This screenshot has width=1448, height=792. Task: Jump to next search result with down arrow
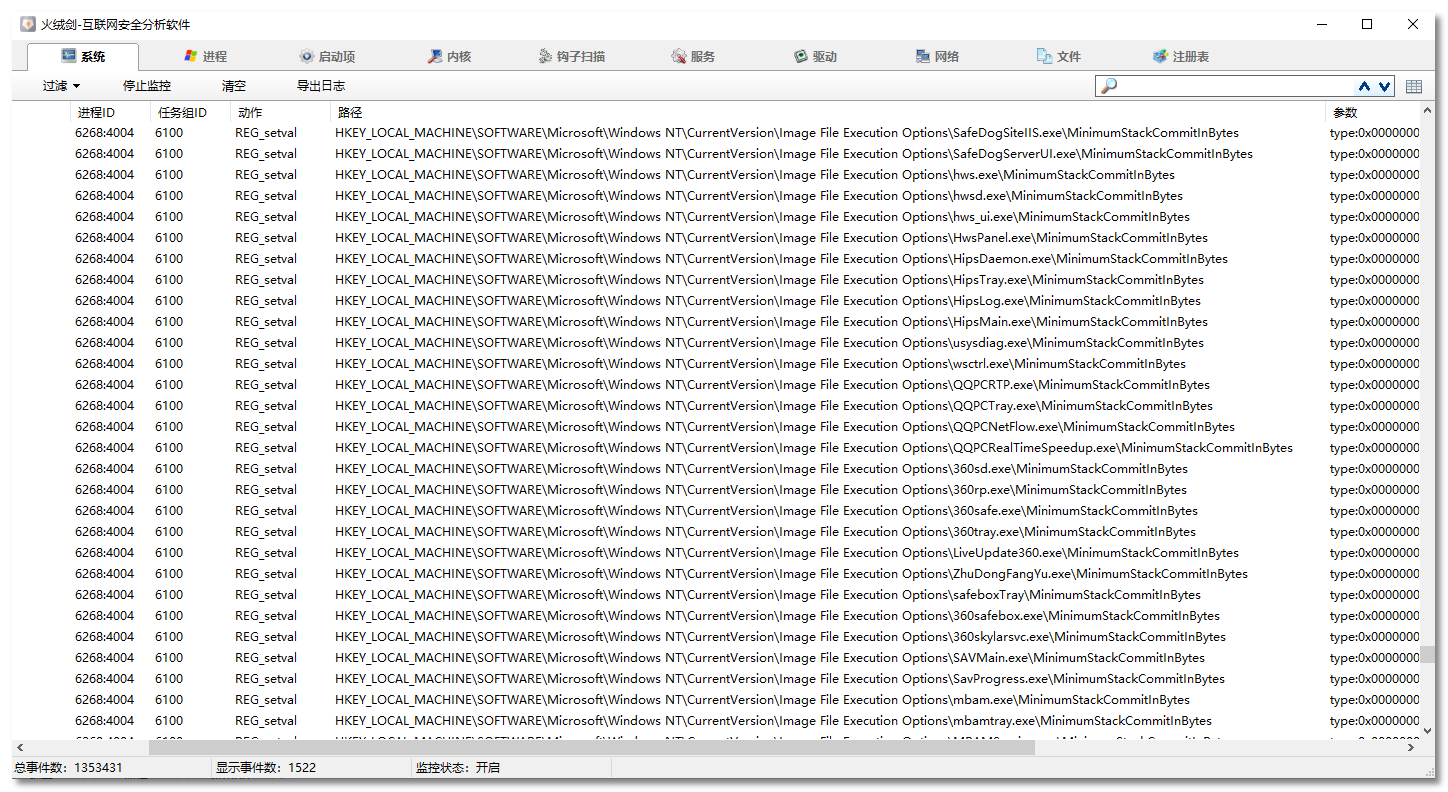1384,87
